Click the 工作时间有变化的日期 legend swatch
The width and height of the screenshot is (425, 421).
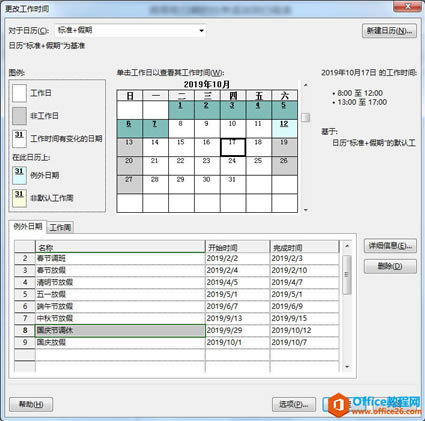click(19, 139)
